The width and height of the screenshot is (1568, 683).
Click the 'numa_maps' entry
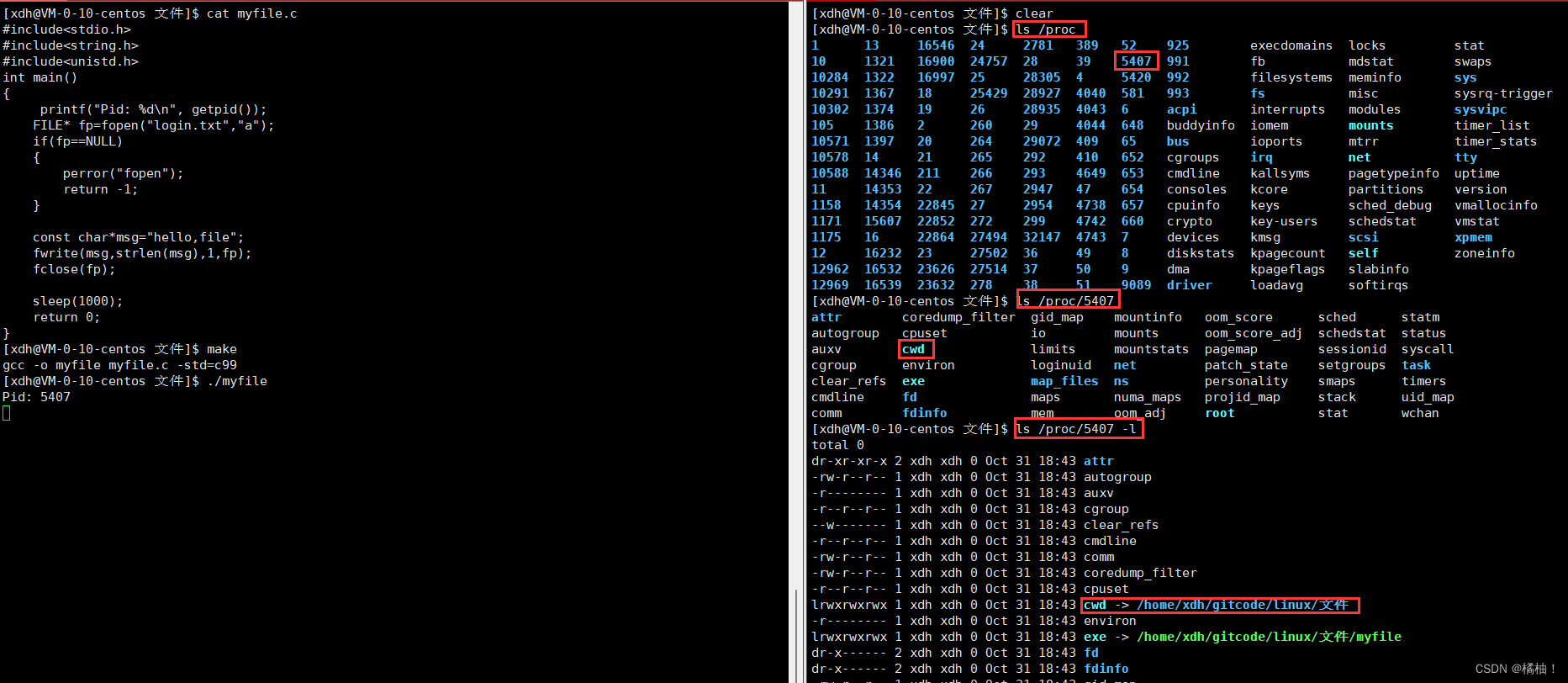pos(1148,397)
